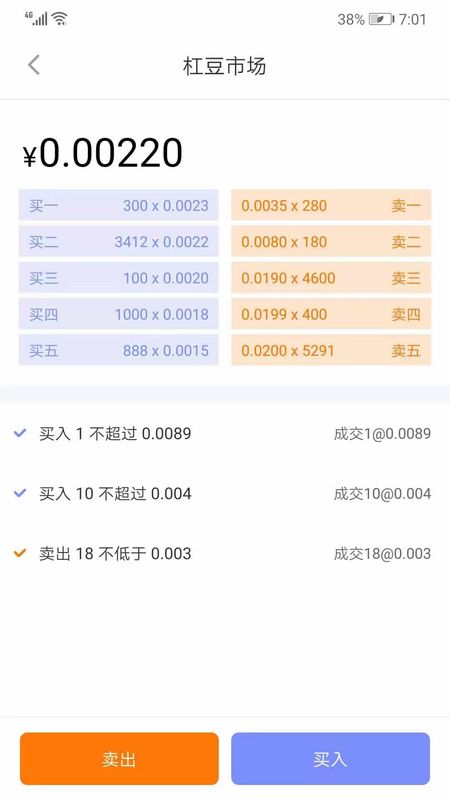Tap the back arrow icon

[34, 65]
